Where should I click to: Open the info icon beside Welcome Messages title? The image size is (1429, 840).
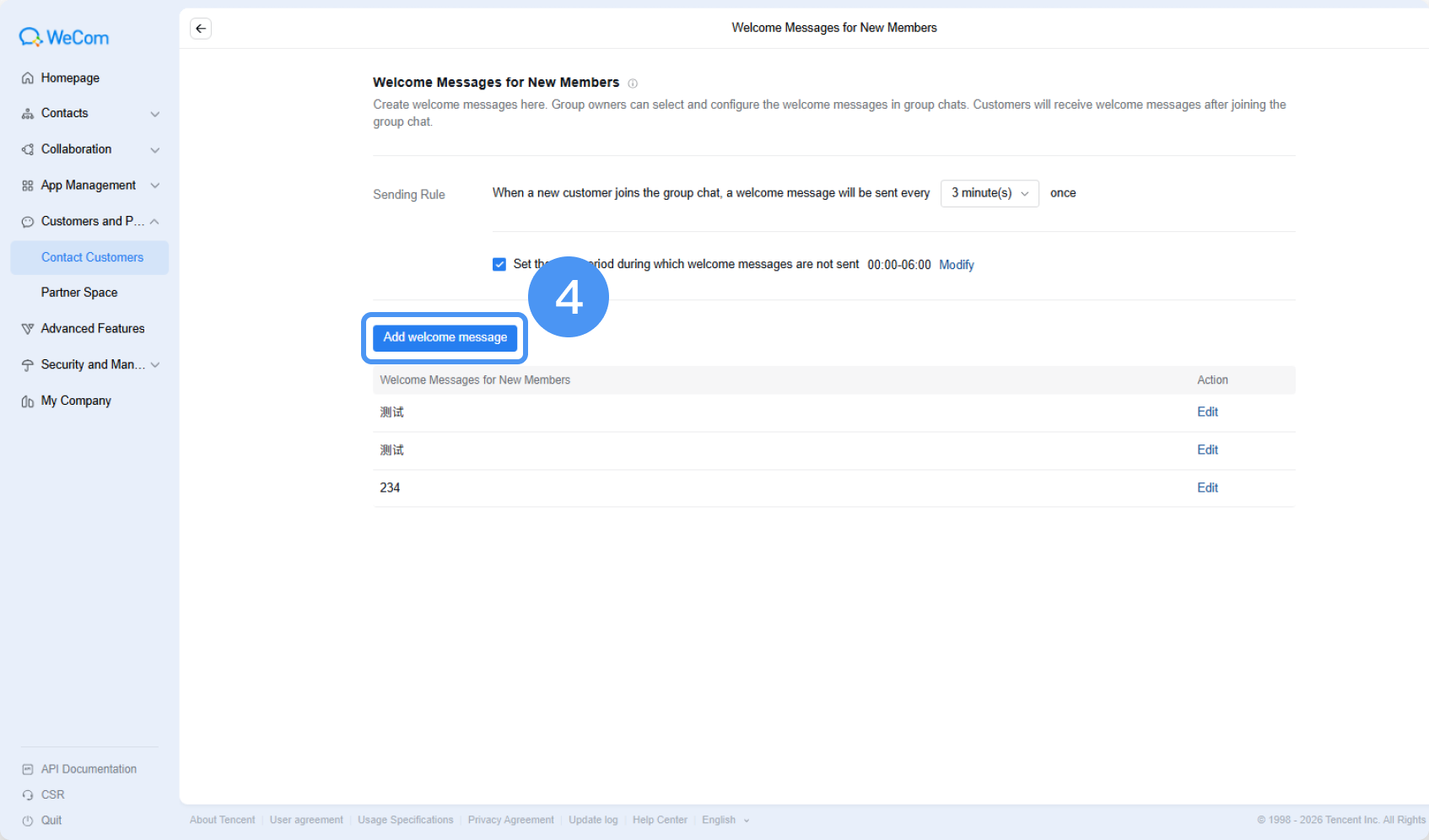(x=633, y=83)
